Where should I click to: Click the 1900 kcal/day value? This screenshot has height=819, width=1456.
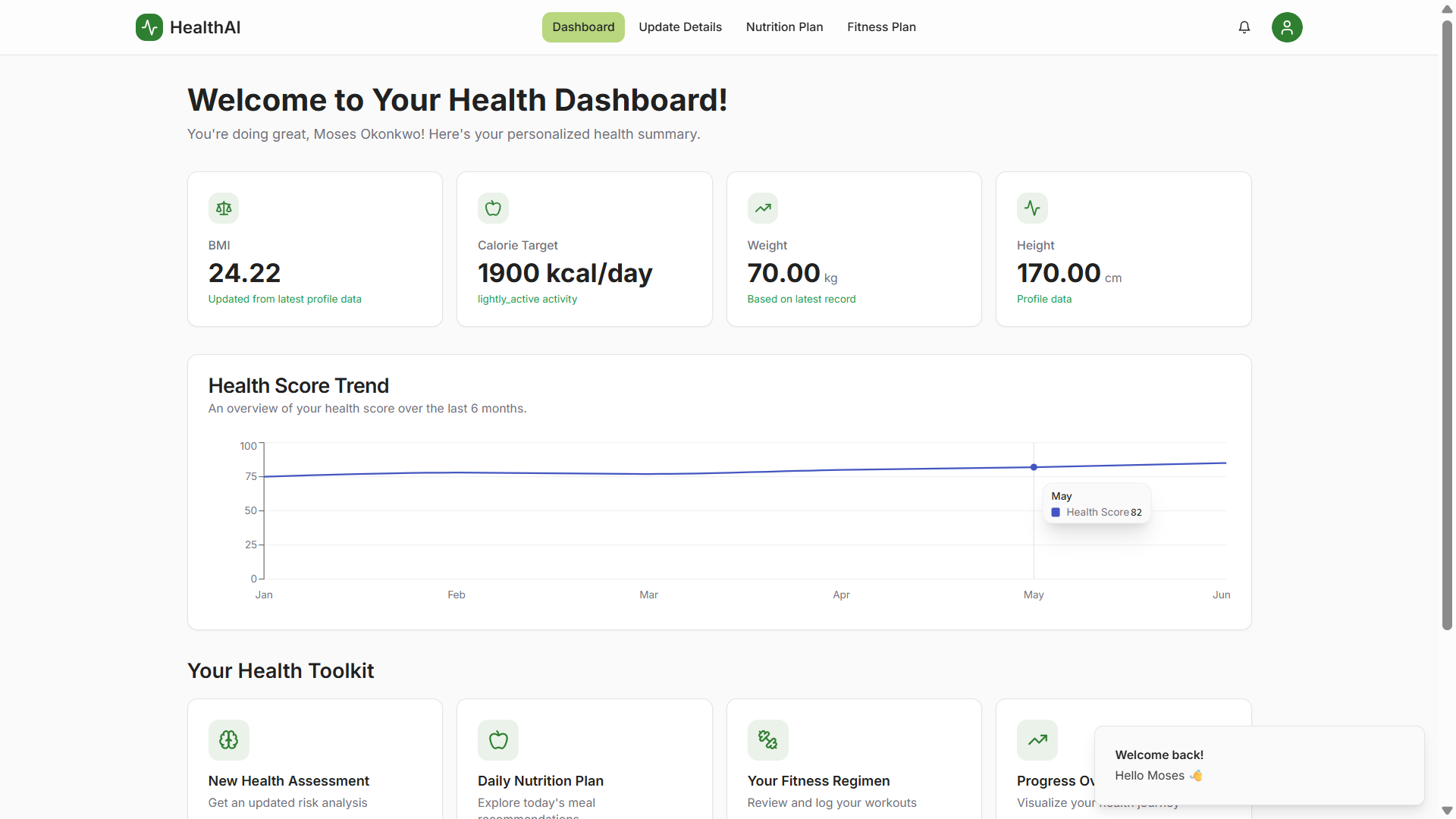pyautogui.click(x=565, y=273)
